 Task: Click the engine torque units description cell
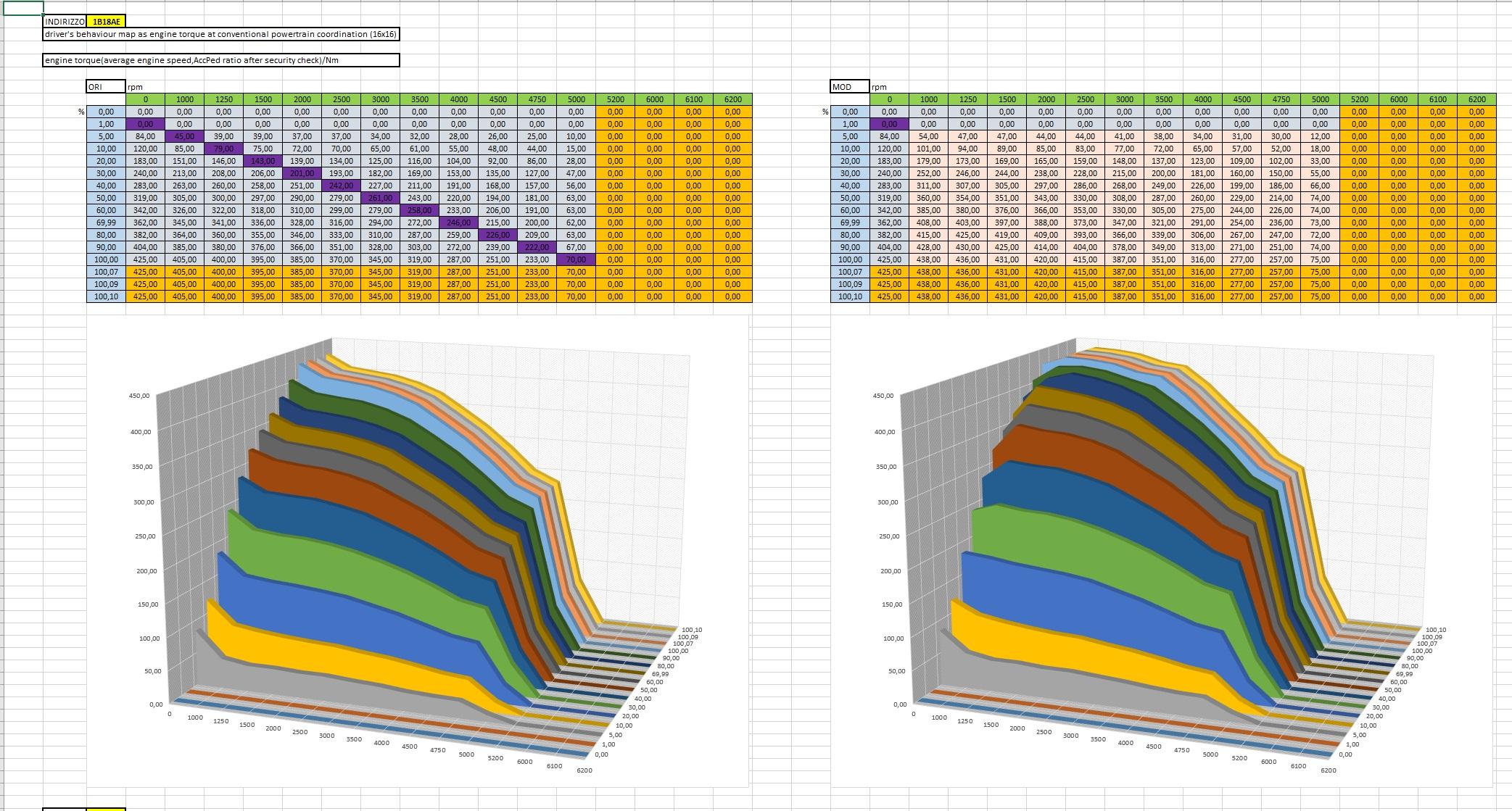click(220, 60)
